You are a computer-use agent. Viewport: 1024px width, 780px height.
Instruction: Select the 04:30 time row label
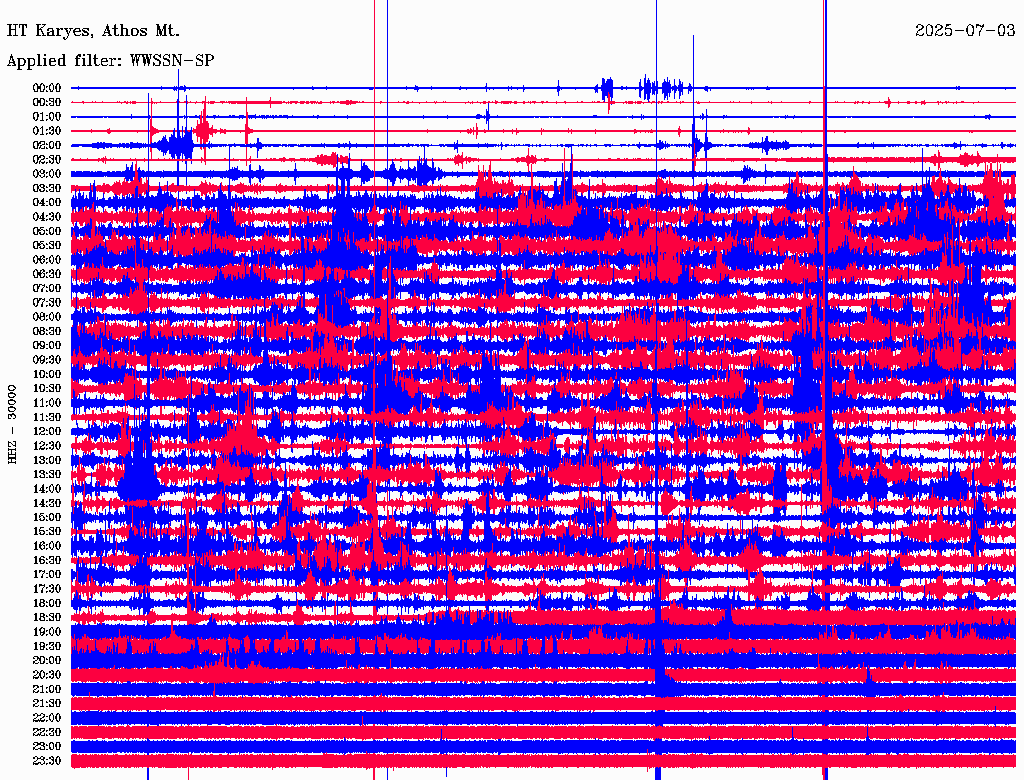[x=47, y=217]
